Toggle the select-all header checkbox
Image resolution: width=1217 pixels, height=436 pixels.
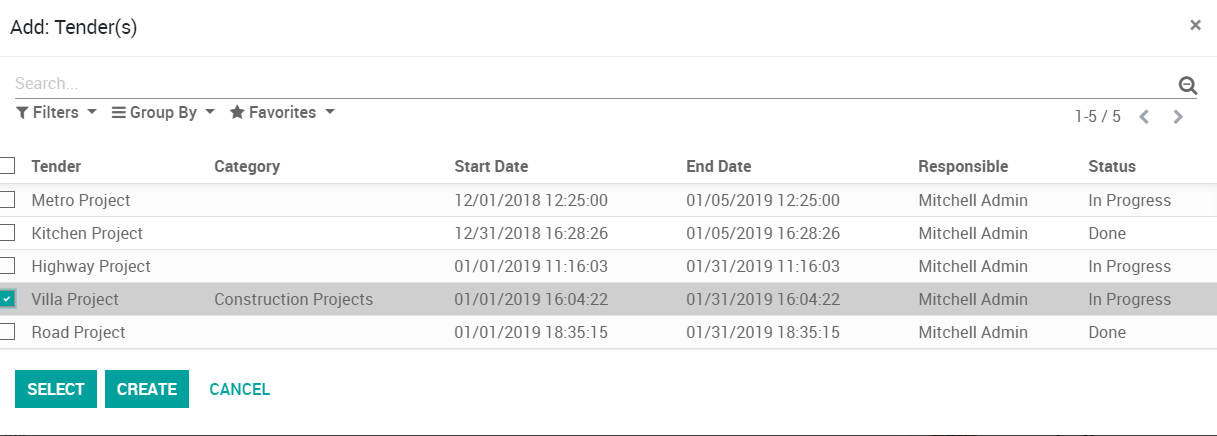click(x=8, y=166)
